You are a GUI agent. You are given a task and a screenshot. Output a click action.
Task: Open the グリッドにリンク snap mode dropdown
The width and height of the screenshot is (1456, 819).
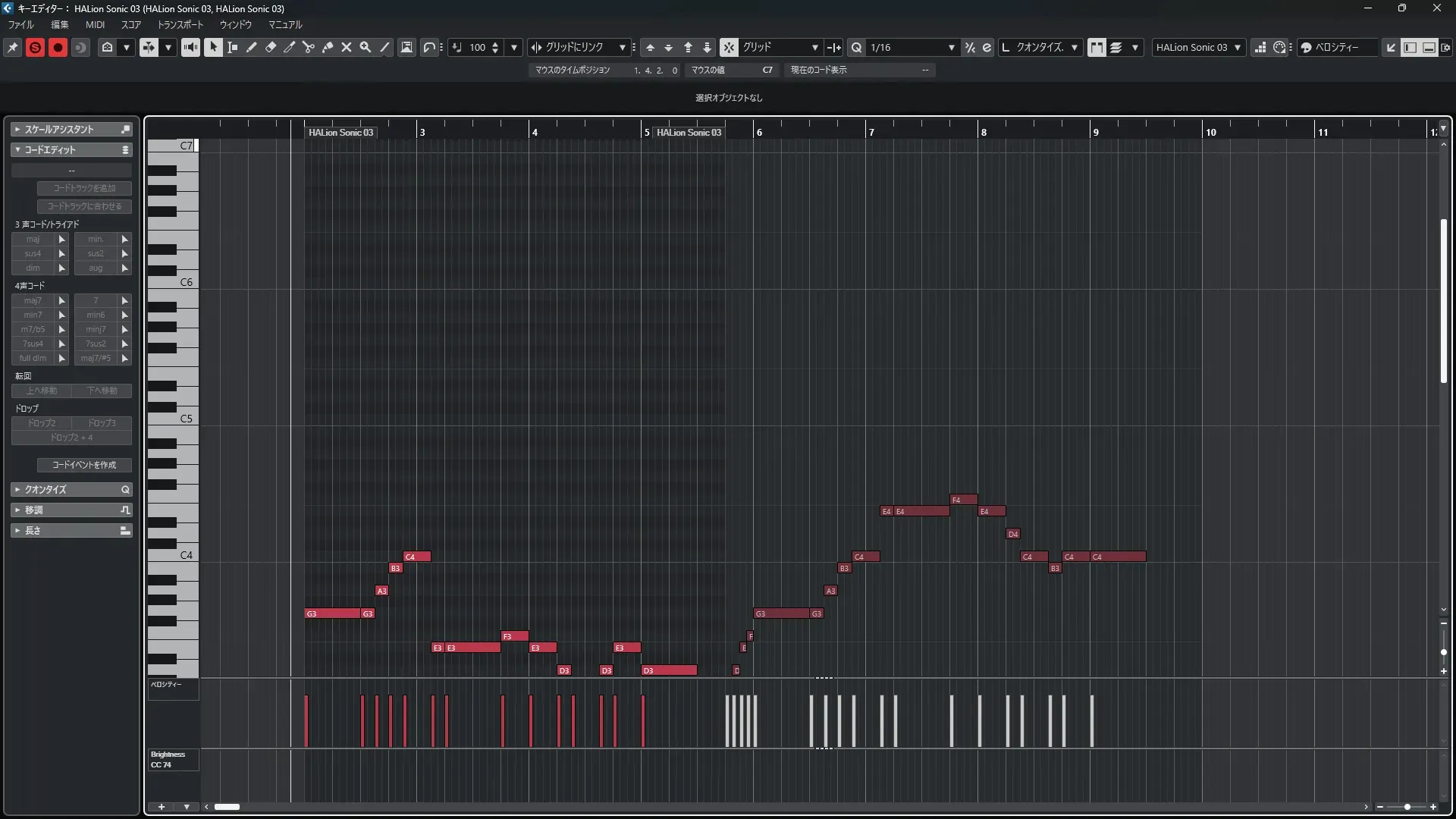(622, 47)
